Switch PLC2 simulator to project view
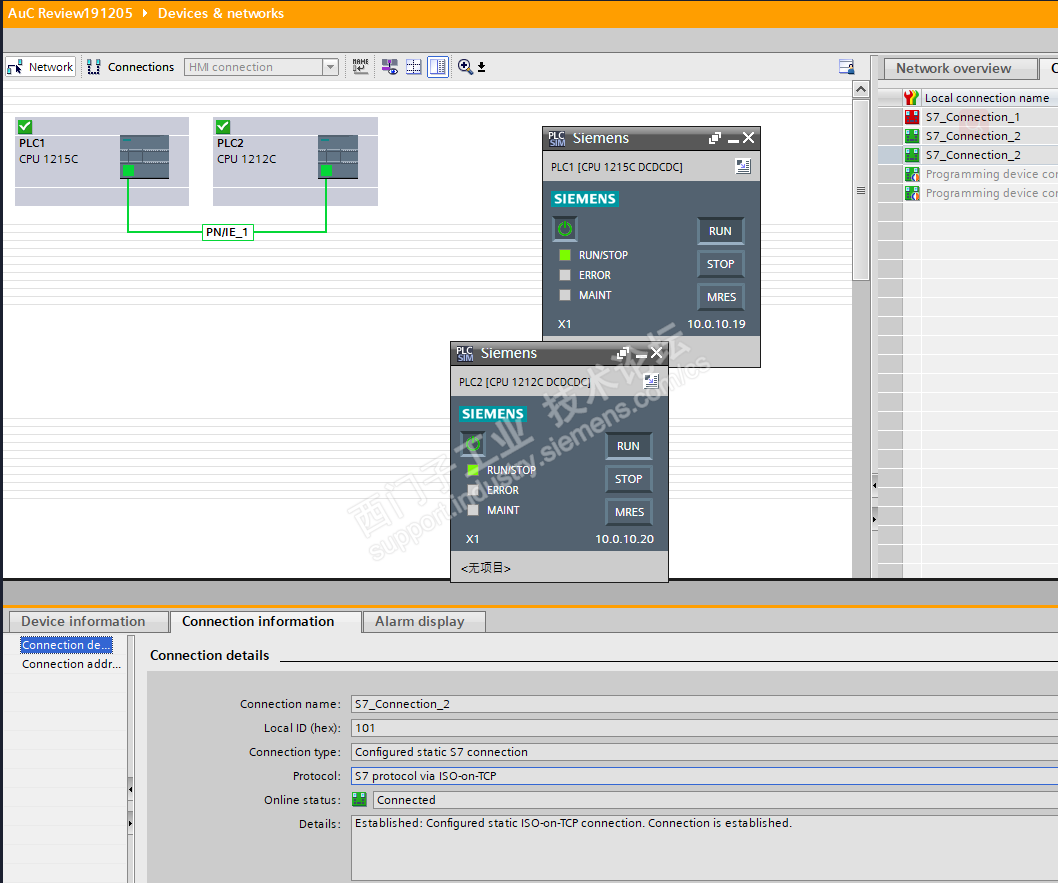This screenshot has width=1058, height=883. click(x=650, y=381)
